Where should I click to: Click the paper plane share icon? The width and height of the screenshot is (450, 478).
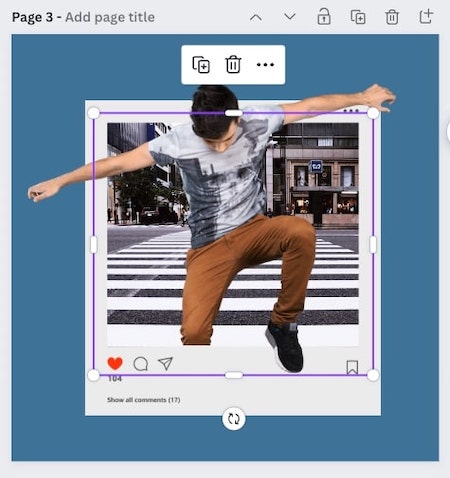pos(165,363)
